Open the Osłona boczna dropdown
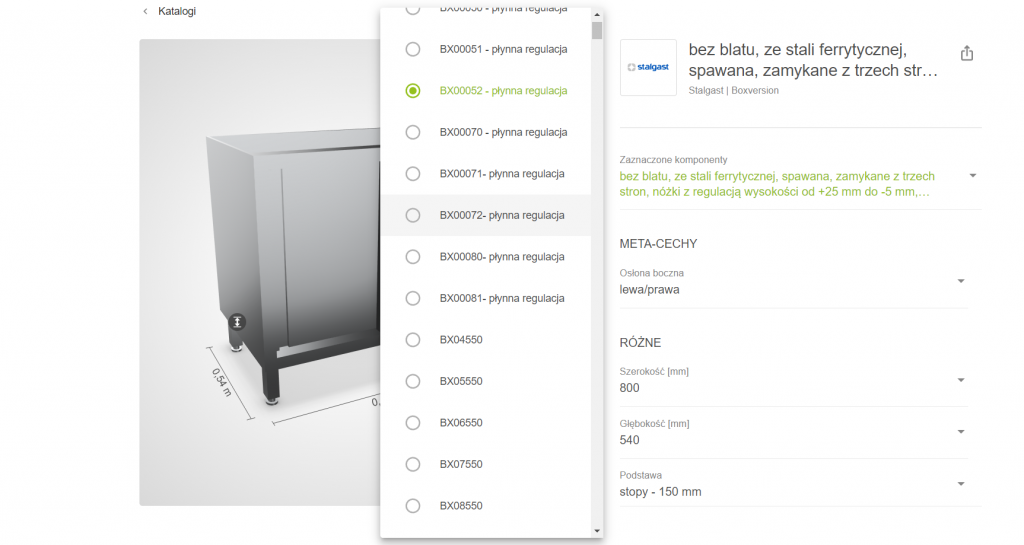Image resolution: width=1024 pixels, height=545 pixels. 793,282
